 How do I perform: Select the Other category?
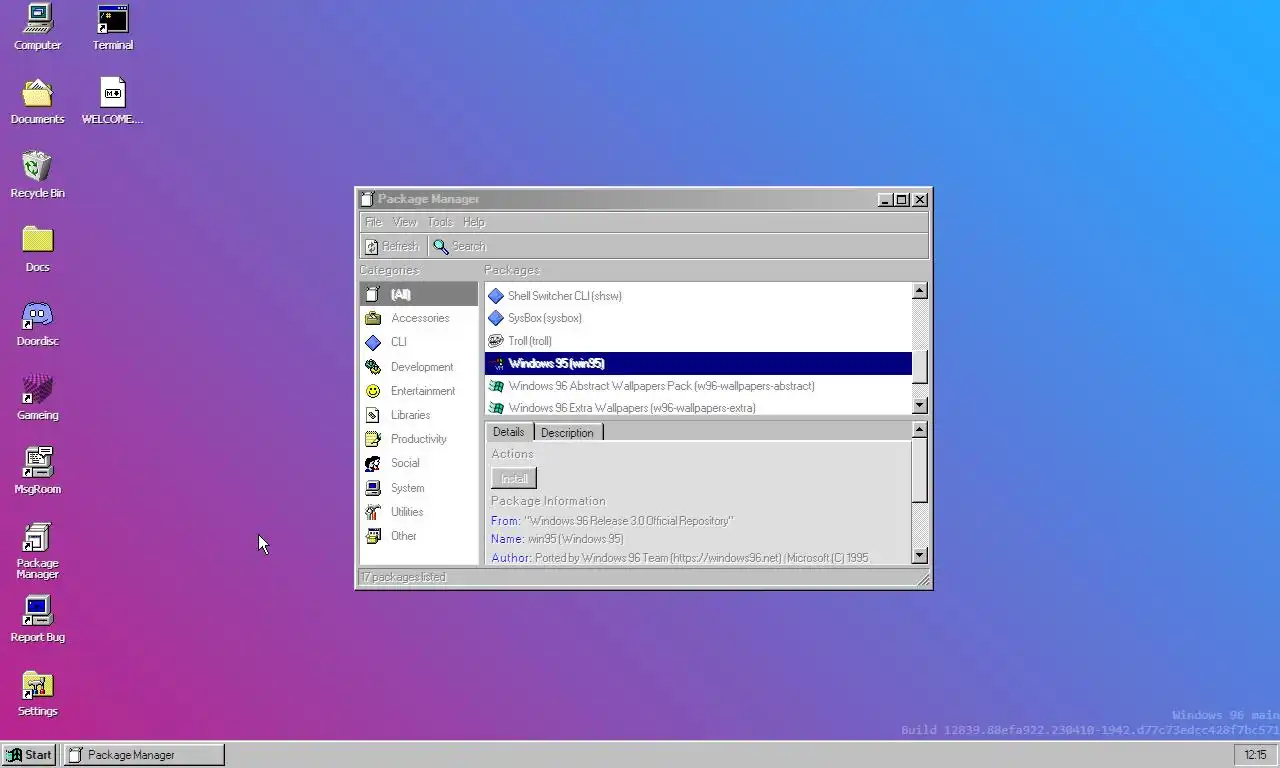419,536
